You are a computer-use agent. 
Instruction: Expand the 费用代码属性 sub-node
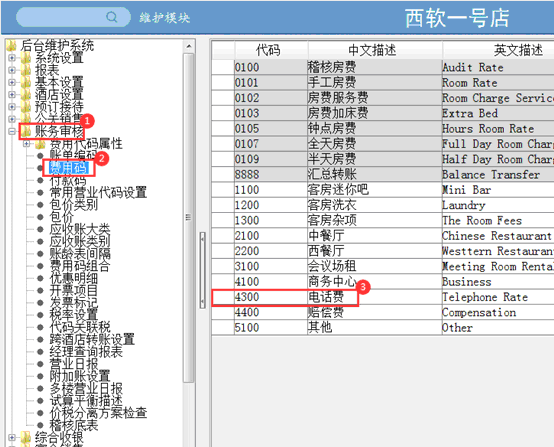point(26,144)
